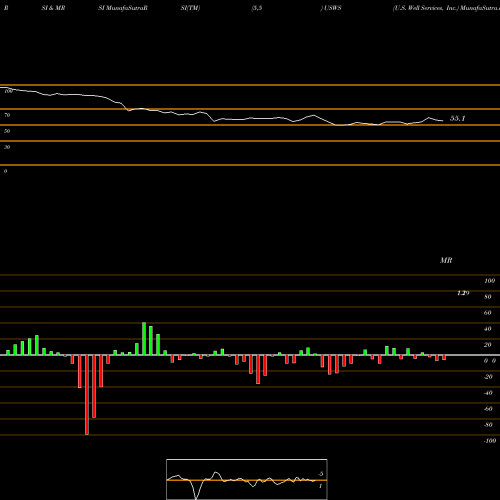
Task: Click the MR indicator label
Action: coord(446,260)
